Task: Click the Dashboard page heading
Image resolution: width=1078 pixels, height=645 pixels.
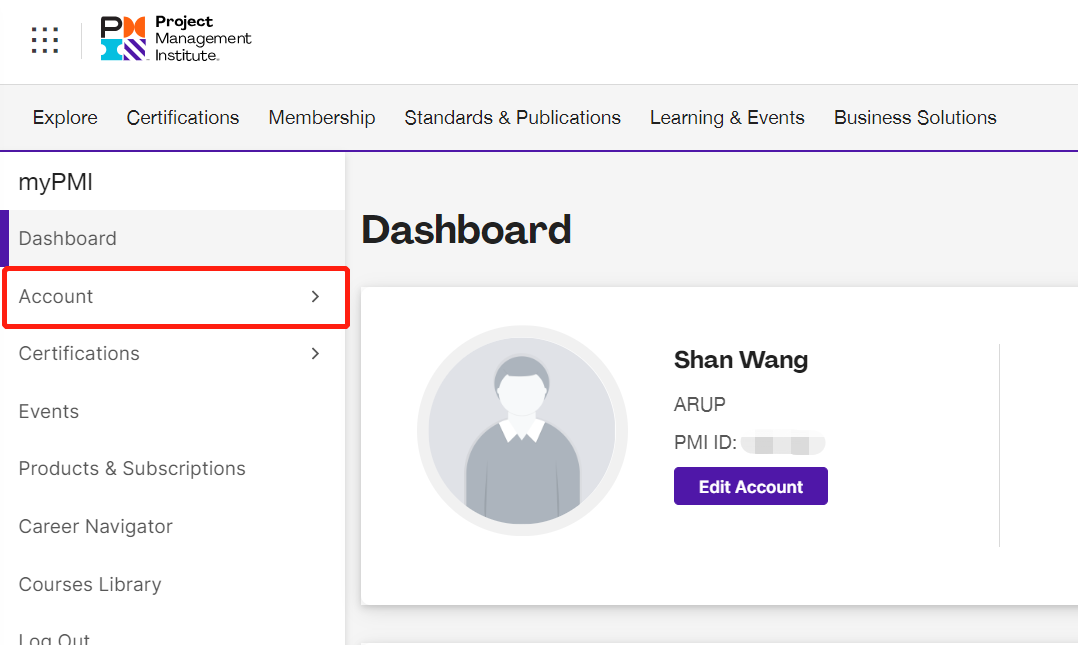Action: (466, 230)
